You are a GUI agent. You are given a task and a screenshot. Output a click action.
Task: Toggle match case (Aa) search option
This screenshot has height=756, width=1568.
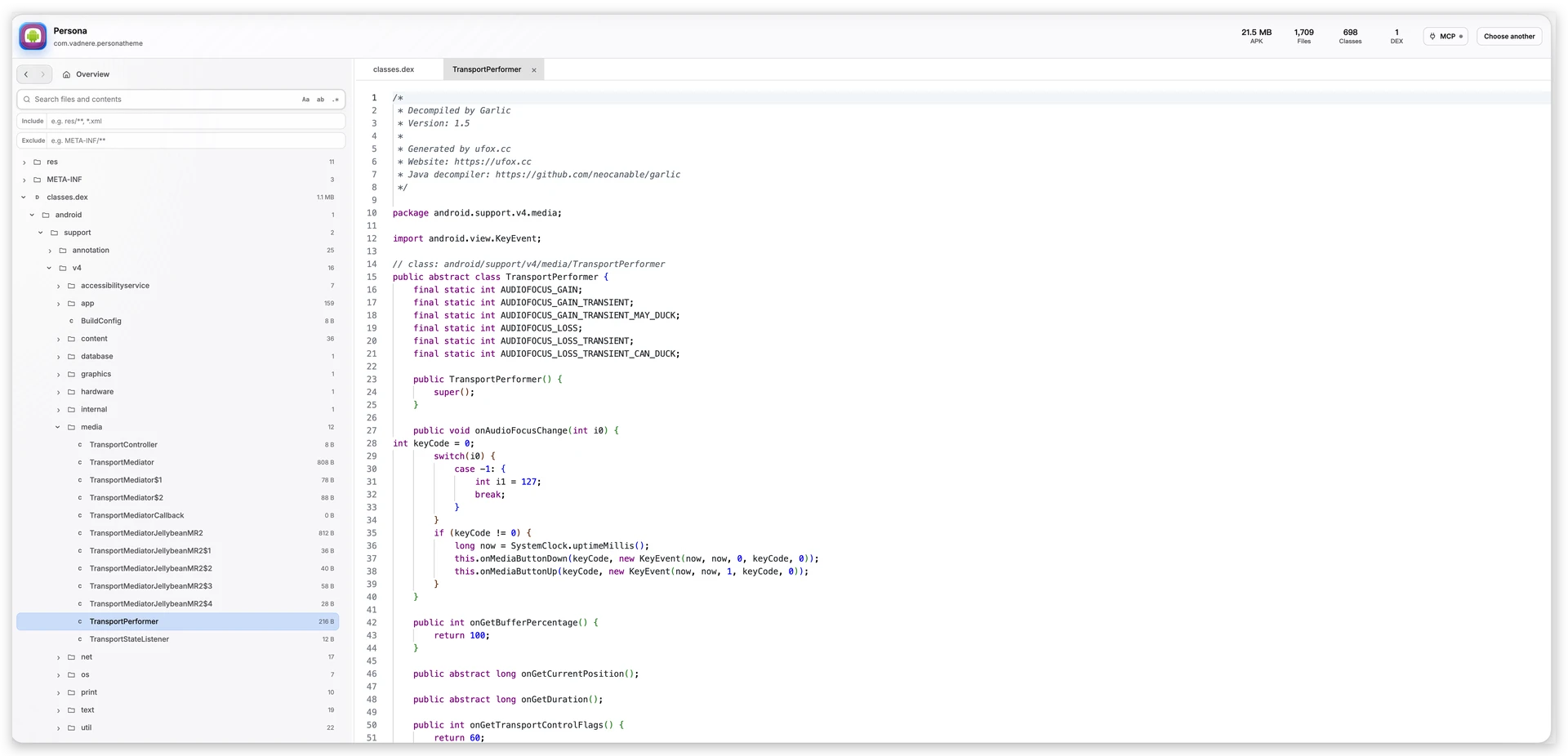click(x=305, y=100)
